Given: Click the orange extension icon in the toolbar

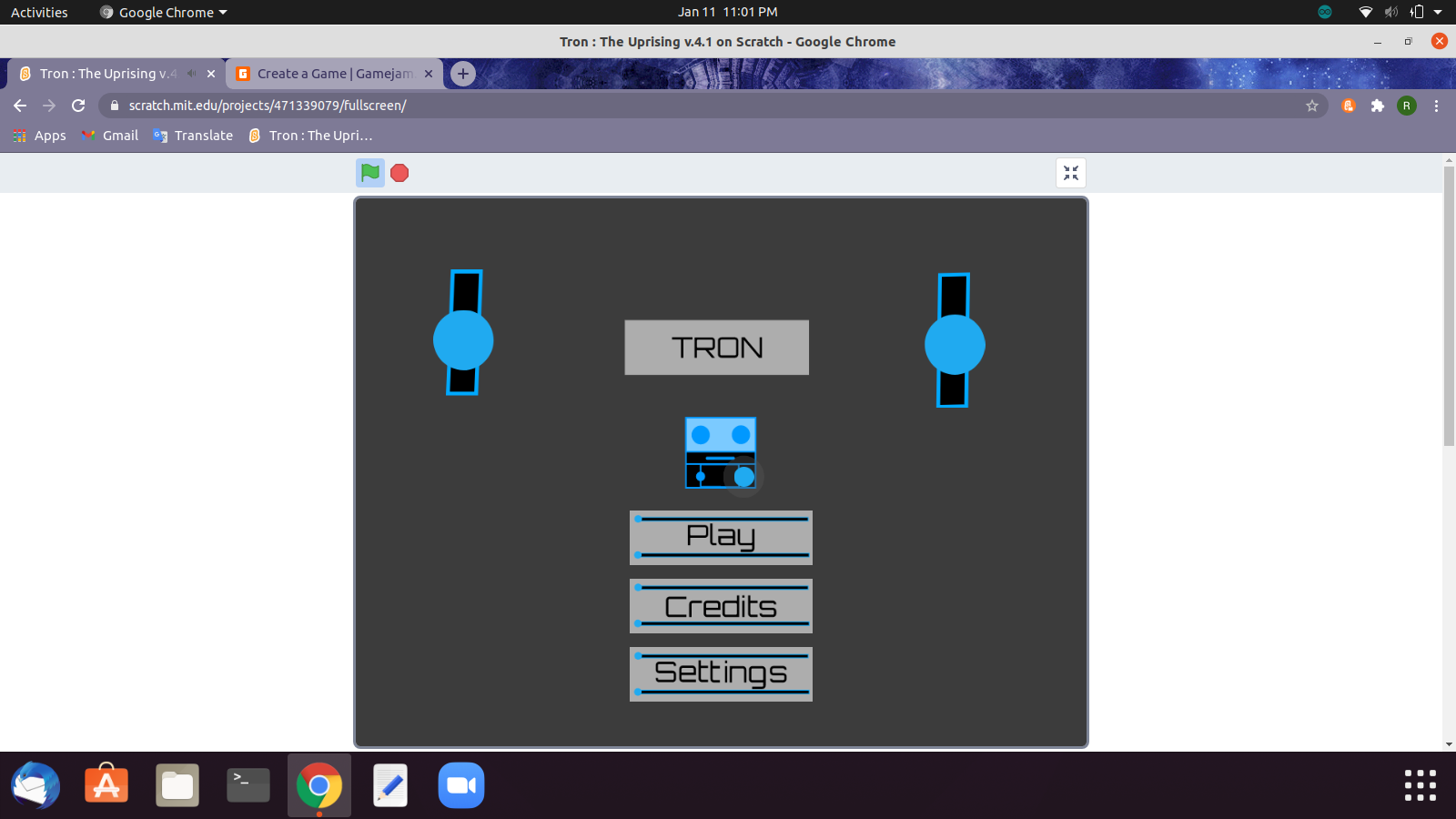Looking at the screenshot, I should [1349, 106].
